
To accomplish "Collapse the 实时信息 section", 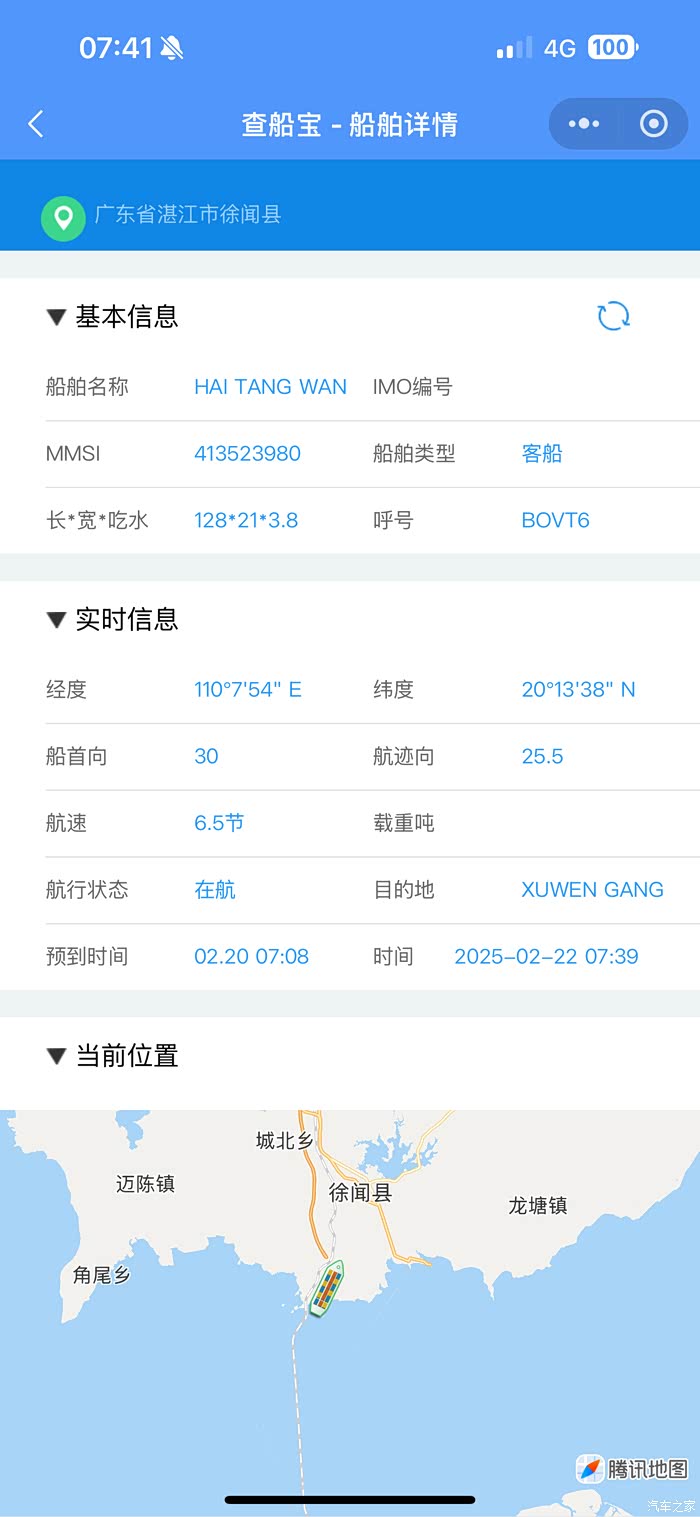I will pos(56,620).
